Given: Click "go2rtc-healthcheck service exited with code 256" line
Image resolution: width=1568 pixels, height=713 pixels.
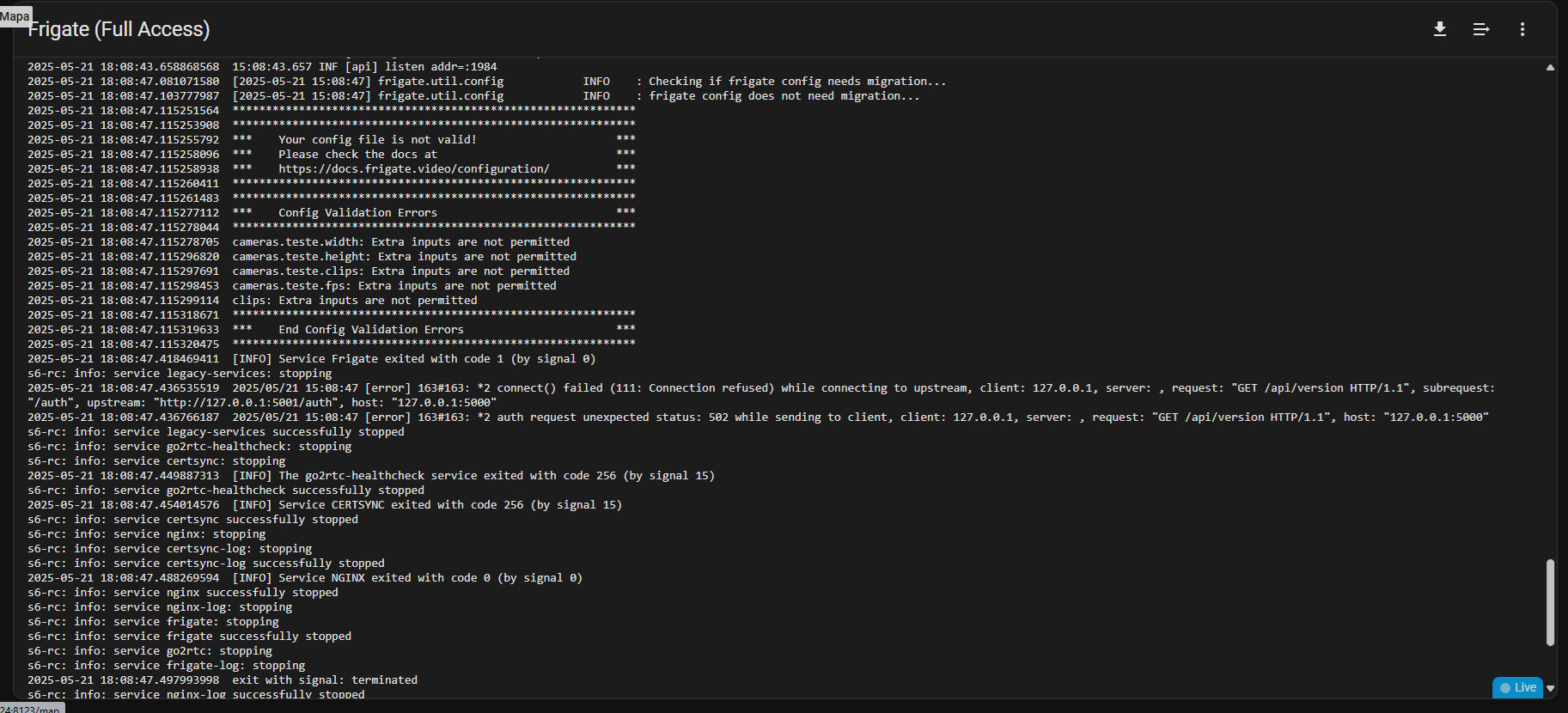Looking at the screenshot, I should click(371, 476).
